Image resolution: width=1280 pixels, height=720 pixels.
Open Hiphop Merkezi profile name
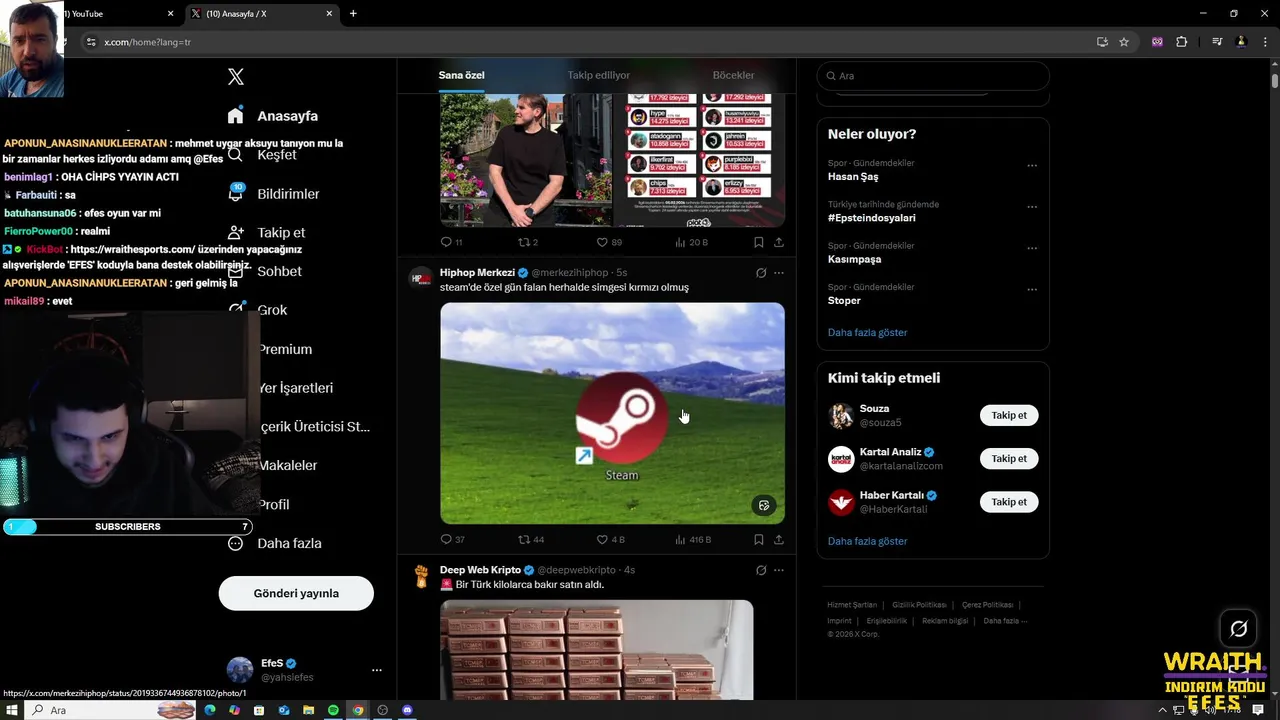pos(477,272)
